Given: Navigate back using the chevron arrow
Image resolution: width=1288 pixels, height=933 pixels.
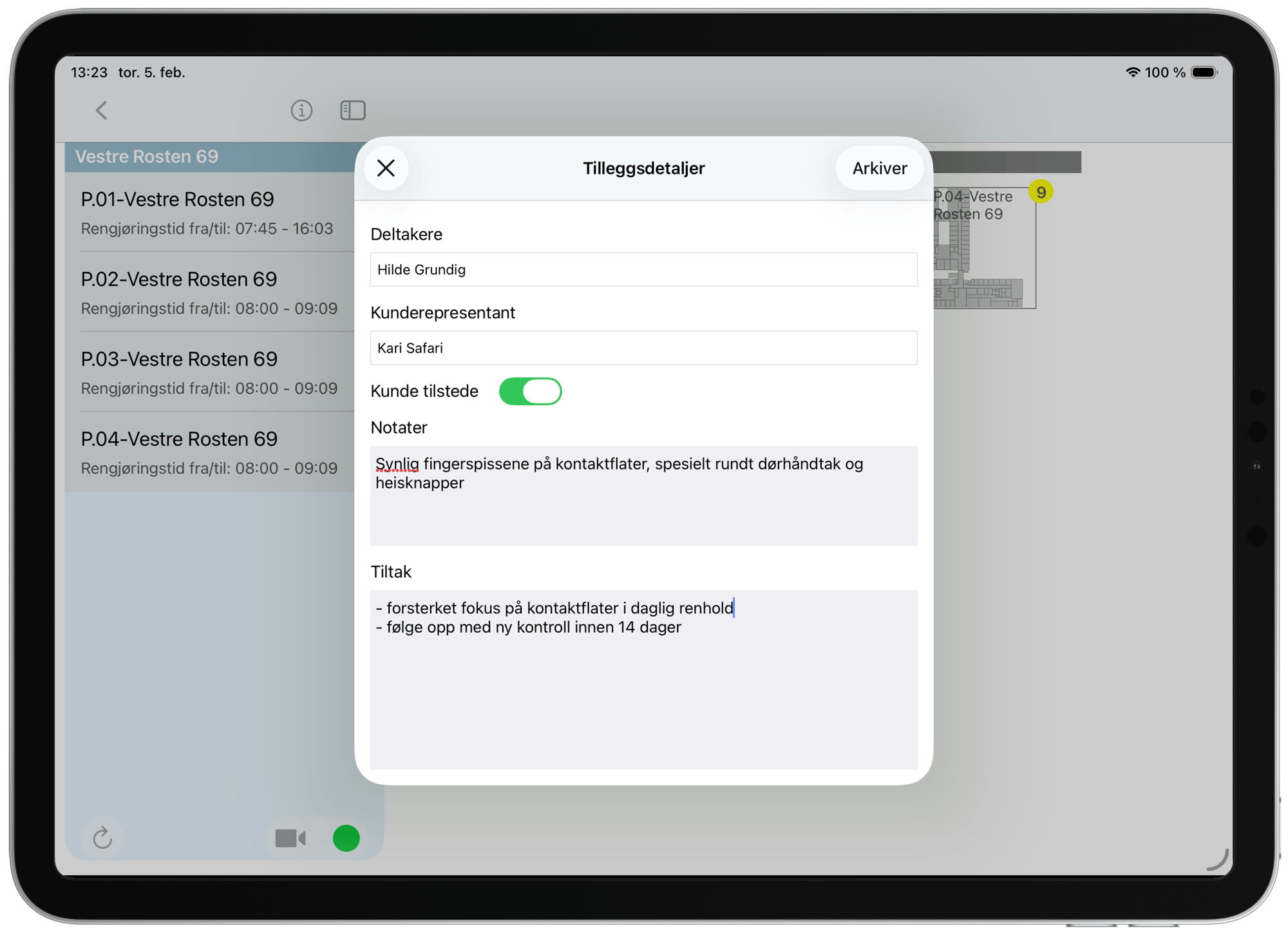Looking at the screenshot, I should click(101, 110).
